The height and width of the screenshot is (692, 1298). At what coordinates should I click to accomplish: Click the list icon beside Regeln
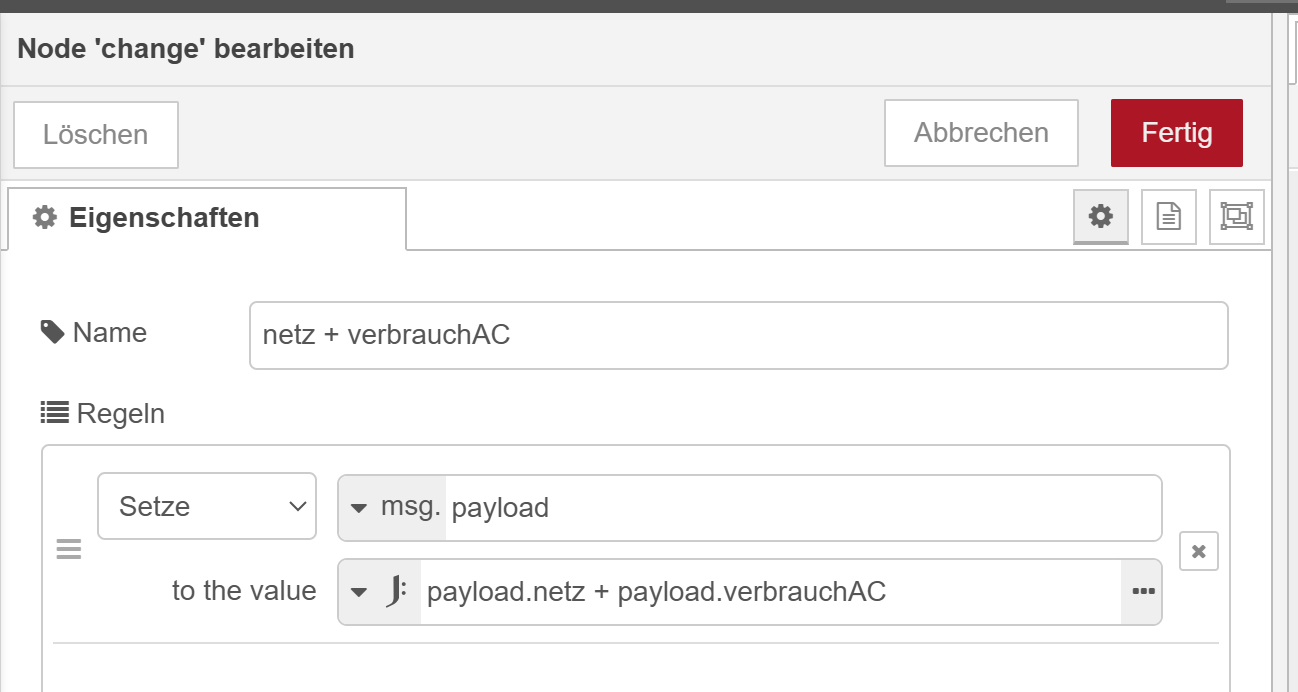coord(54,412)
